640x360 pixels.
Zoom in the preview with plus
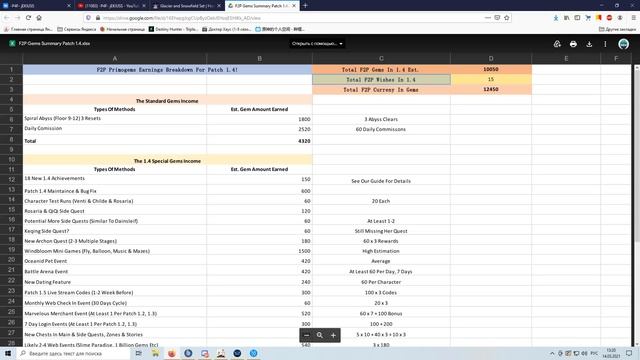click(333, 335)
